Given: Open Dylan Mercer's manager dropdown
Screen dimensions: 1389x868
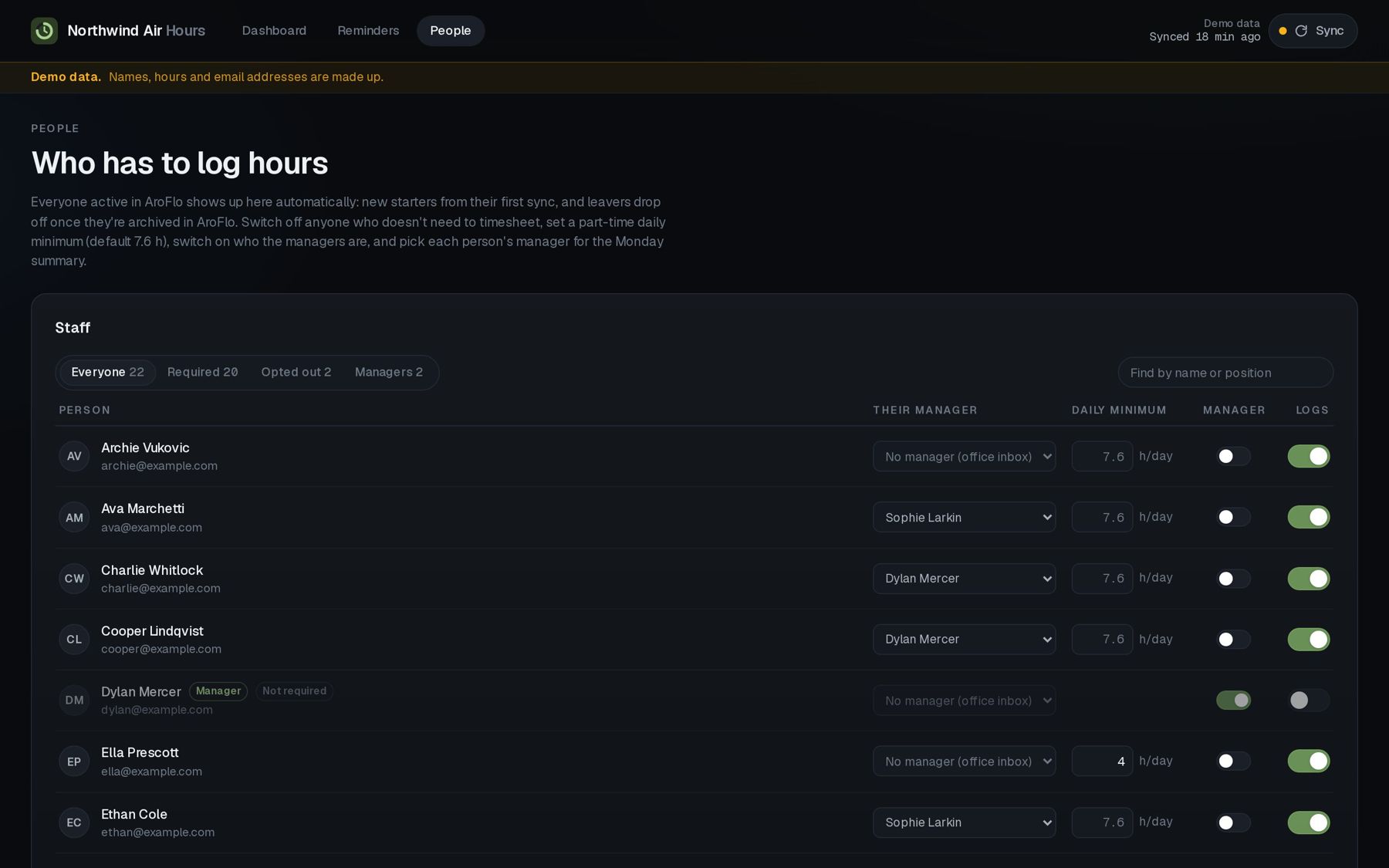Looking at the screenshot, I should click(x=965, y=701).
